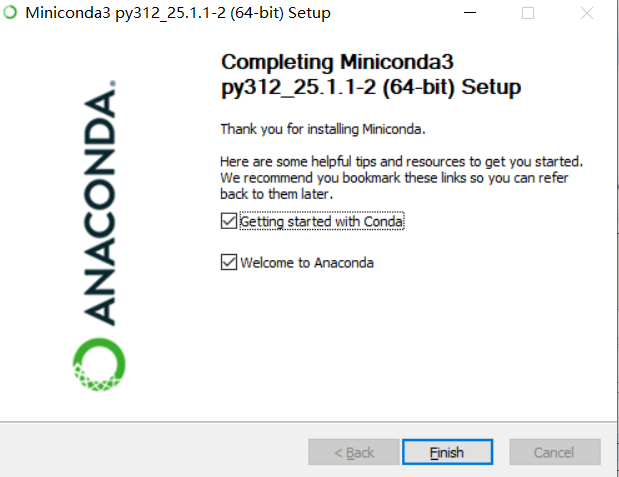This screenshot has height=477, width=619.
Task: Click the greyed-out Cancel button
Action: point(555,452)
